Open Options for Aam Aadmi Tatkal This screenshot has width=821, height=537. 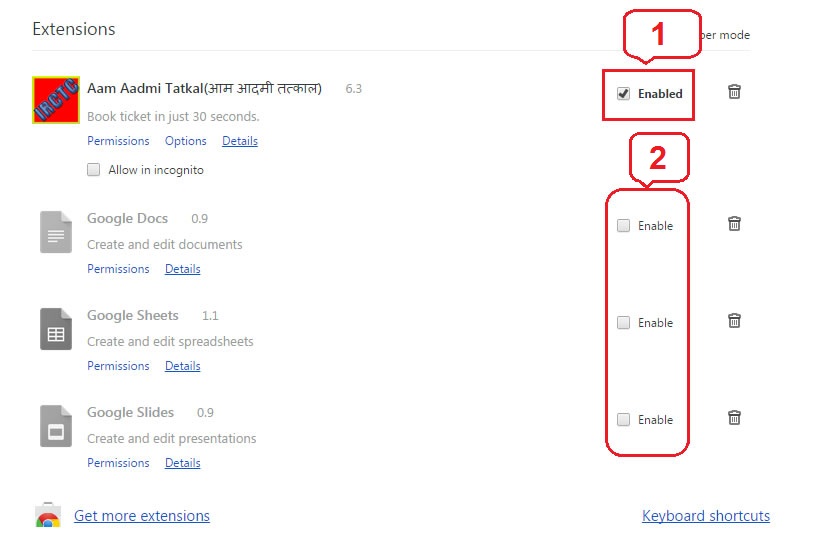pos(186,141)
